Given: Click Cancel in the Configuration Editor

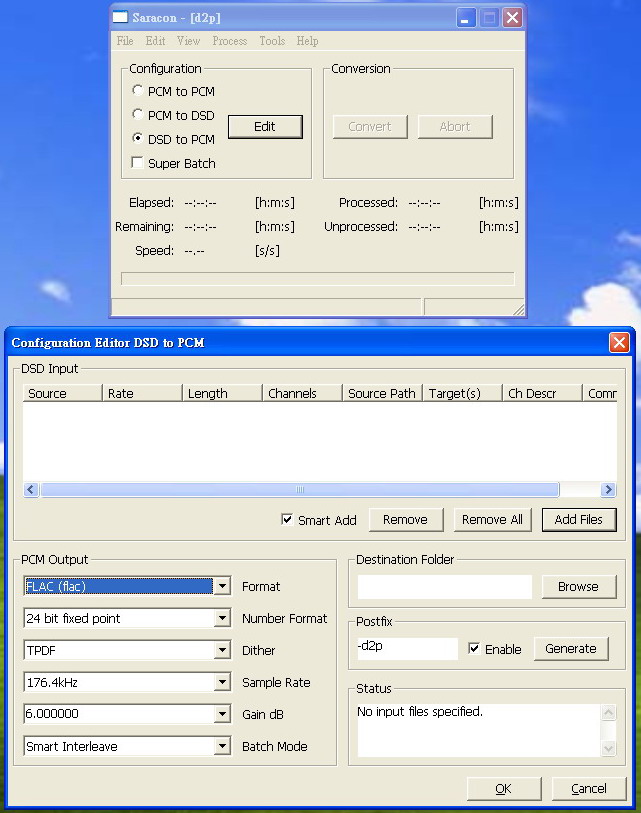Looking at the screenshot, I should coord(589,789).
